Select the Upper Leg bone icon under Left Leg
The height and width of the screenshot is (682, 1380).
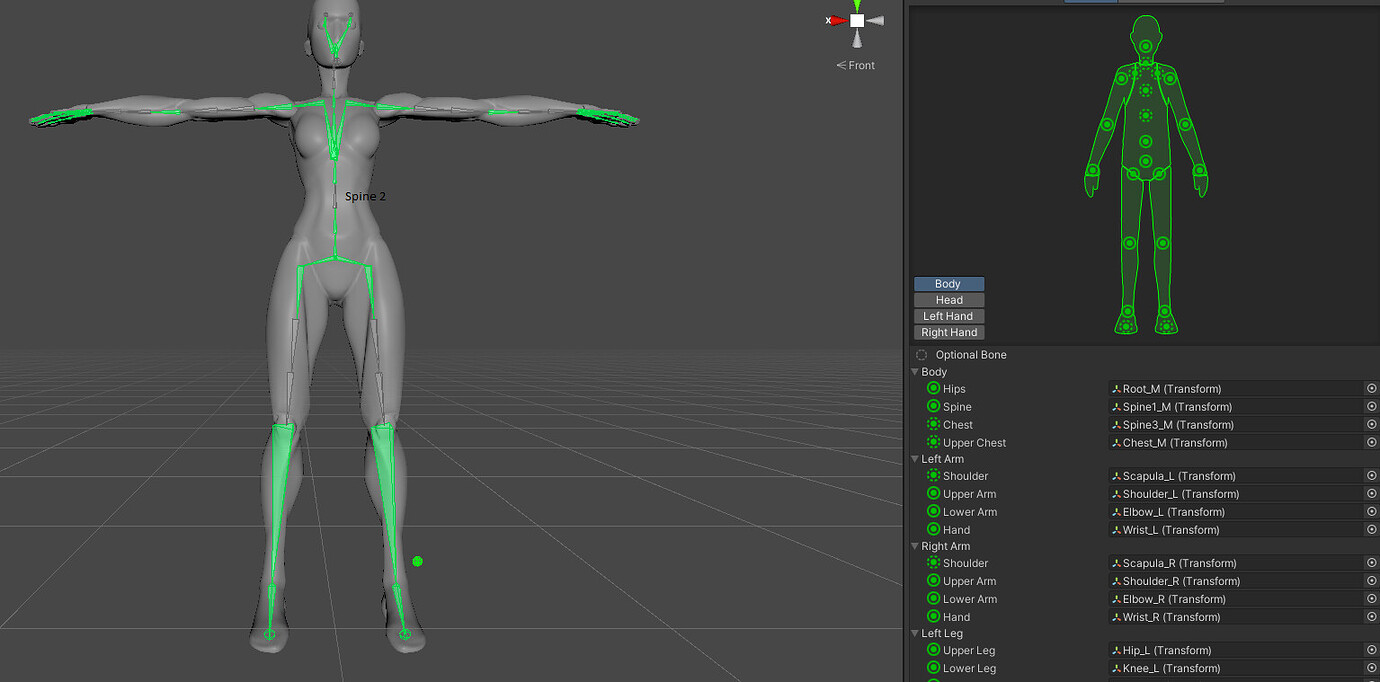[933, 650]
